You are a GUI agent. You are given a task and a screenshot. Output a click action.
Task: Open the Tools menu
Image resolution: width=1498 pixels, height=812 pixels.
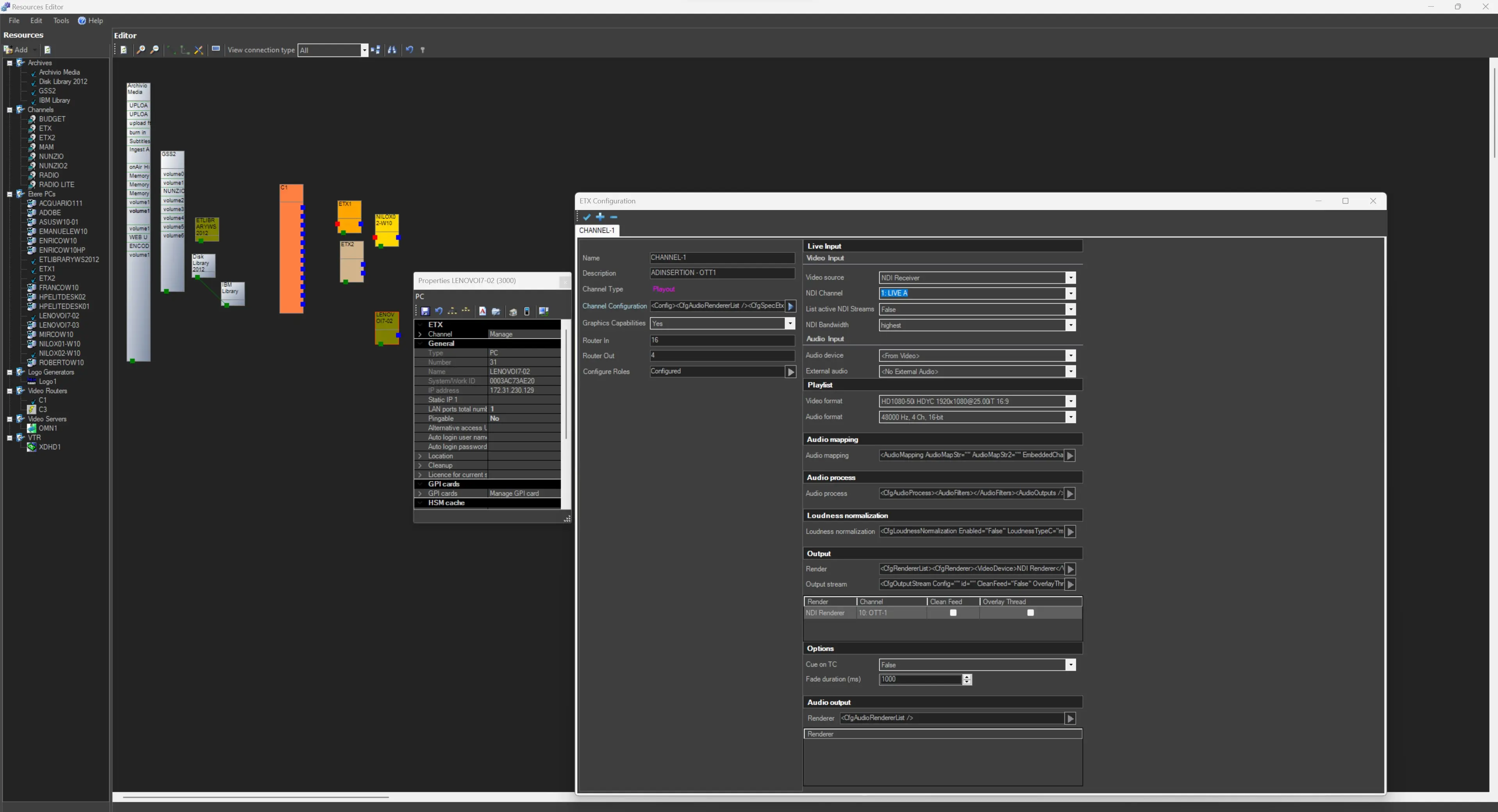pyautogui.click(x=61, y=20)
